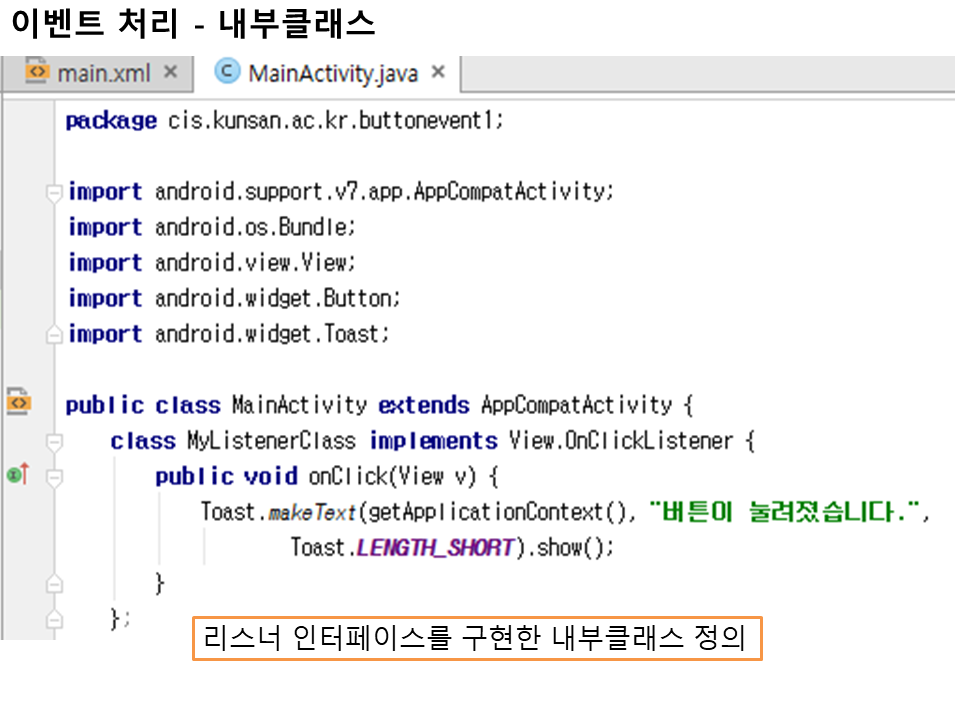The image size is (960, 720).
Task: Close the MainActivity.java tab
Action: pos(437,73)
